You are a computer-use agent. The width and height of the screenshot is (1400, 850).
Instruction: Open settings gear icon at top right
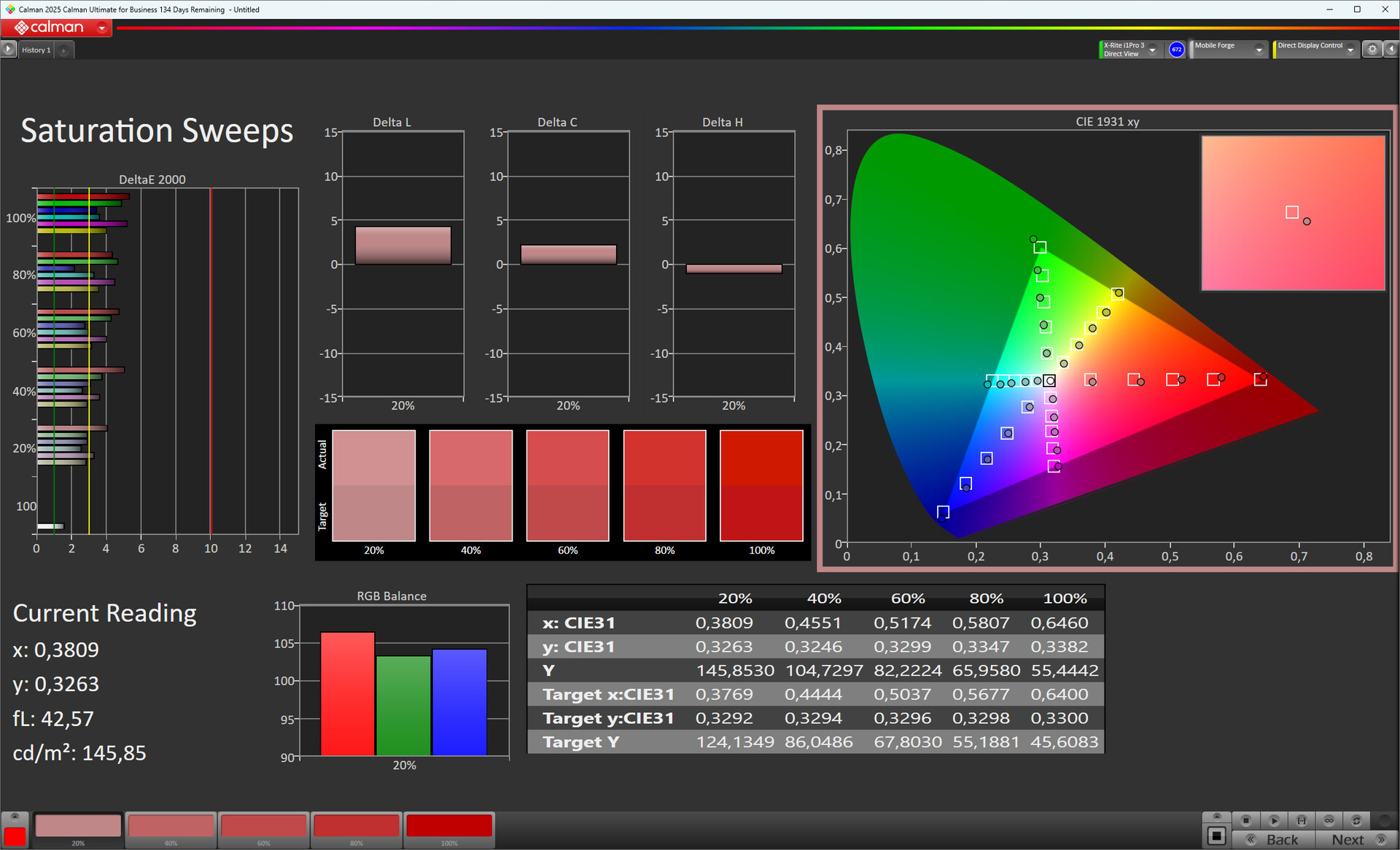click(x=1372, y=49)
